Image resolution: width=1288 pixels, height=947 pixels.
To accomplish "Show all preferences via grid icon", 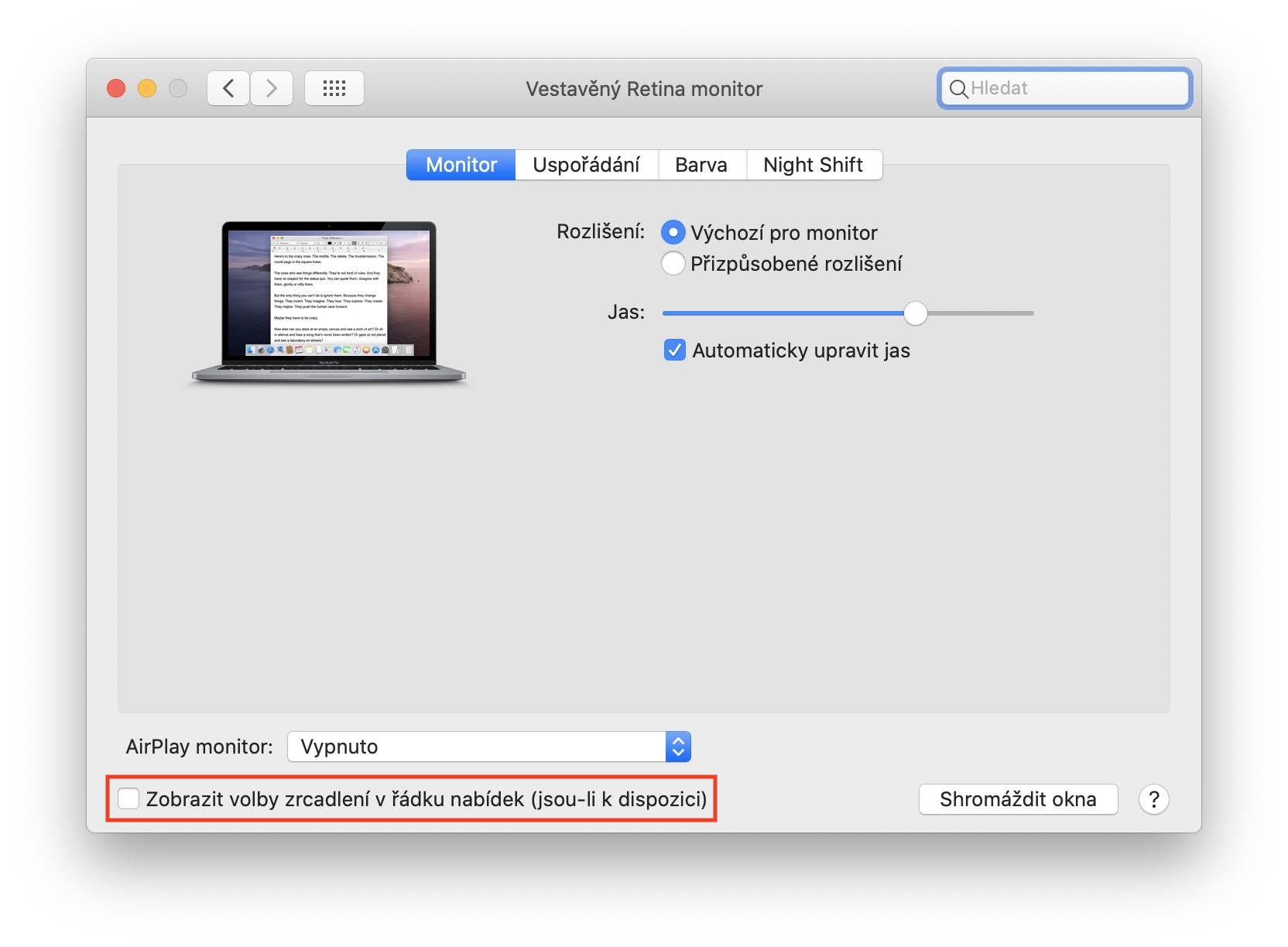I will click(334, 88).
